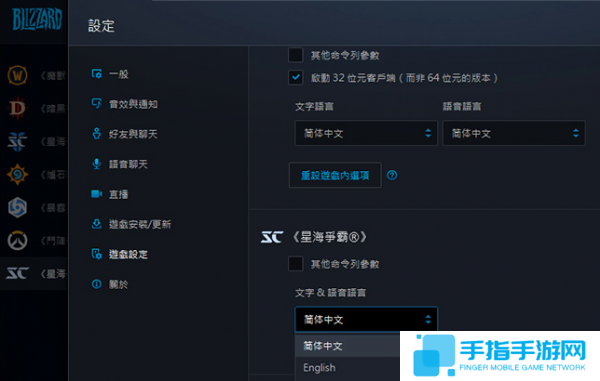Choose 简体中文 in open dropdown list
The height and width of the screenshot is (381, 600).
coord(347,345)
